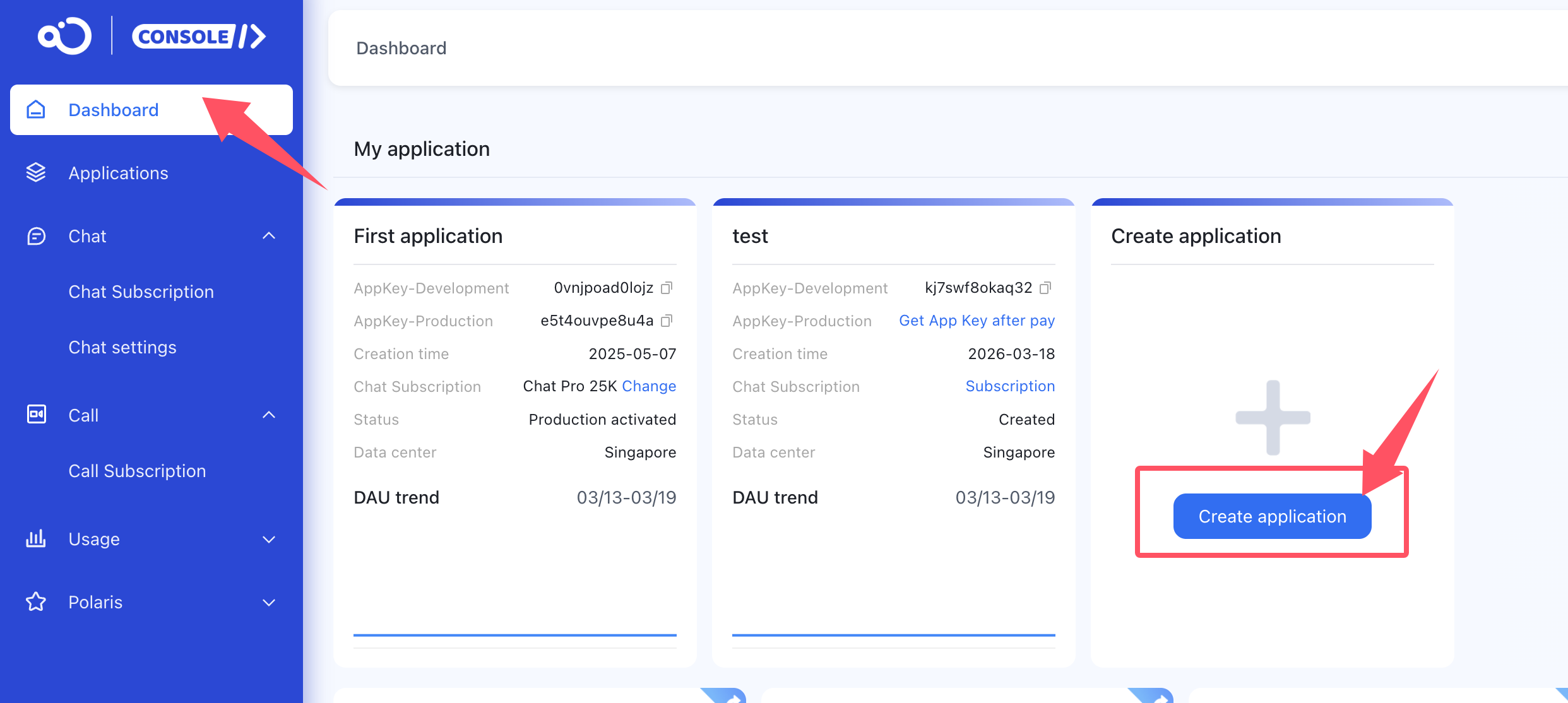This screenshot has width=1568, height=703.
Task: Collapse the Chat menu chevron
Action: pos(269,236)
